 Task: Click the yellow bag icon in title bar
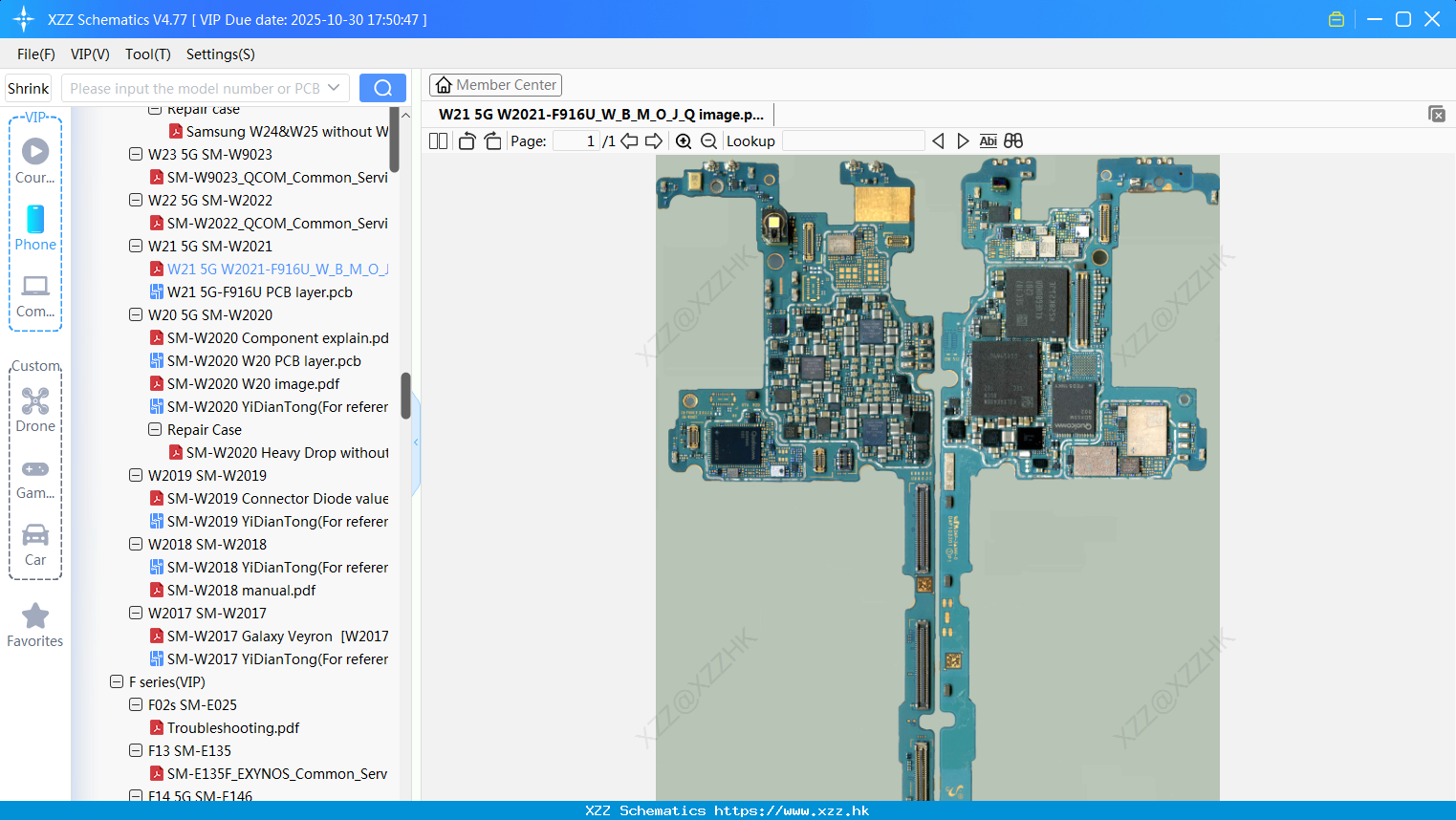click(x=1336, y=19)
